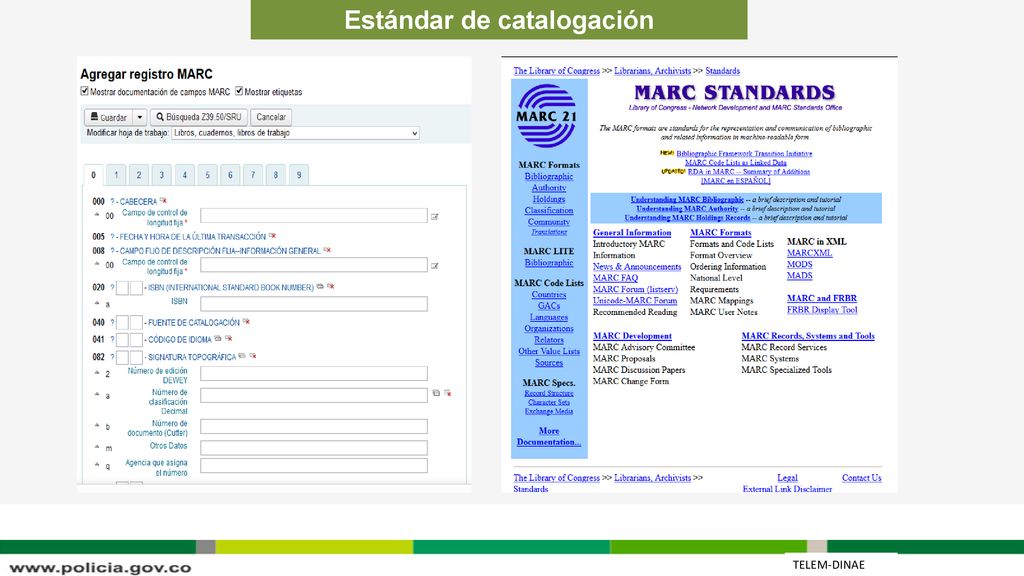
Task: Click the Otros Datos input field
Action: tap(313, 447)
